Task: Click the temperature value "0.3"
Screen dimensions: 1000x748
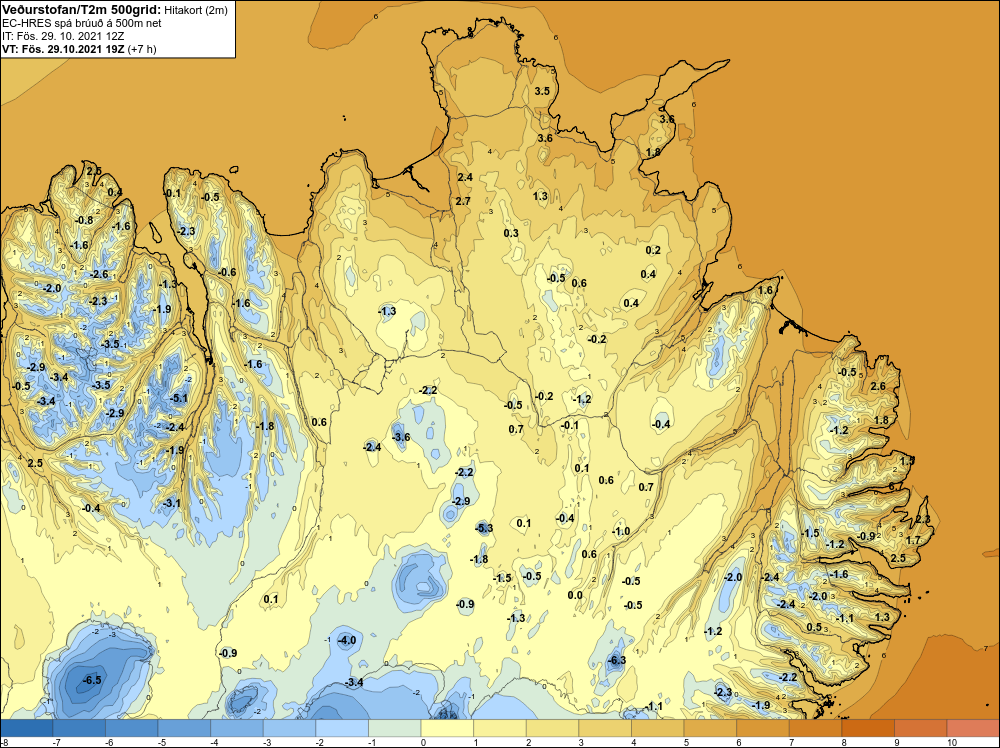Action: click(x=511, y=233)
